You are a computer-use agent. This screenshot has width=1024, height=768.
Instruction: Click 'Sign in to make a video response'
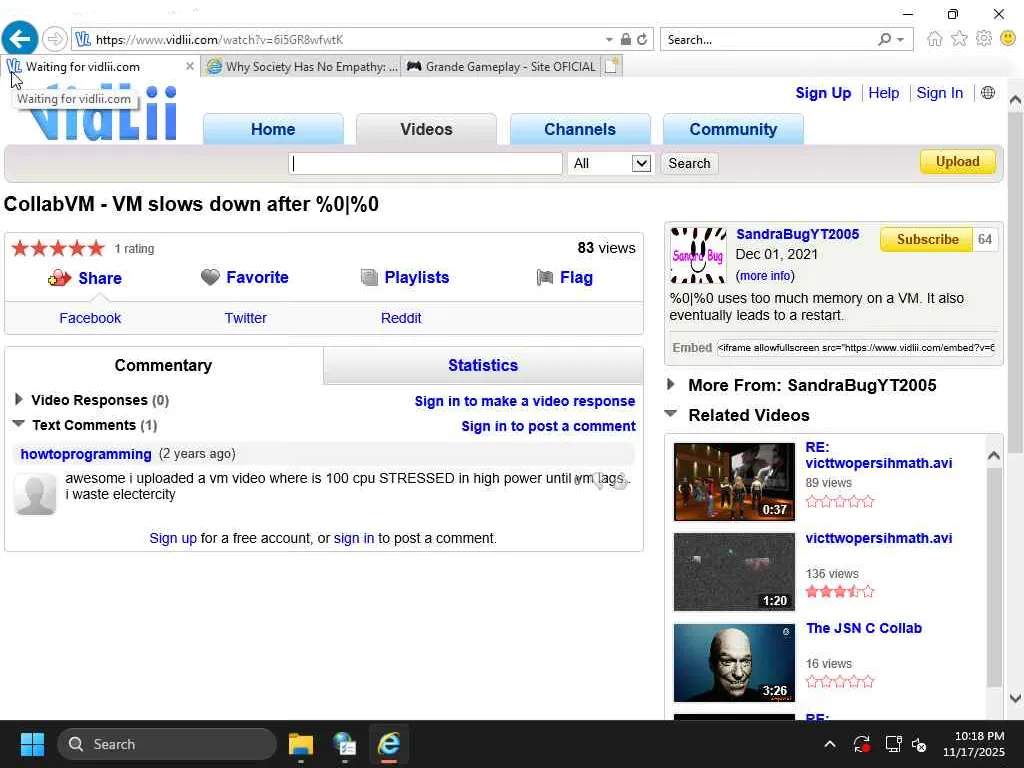[524, 401]
